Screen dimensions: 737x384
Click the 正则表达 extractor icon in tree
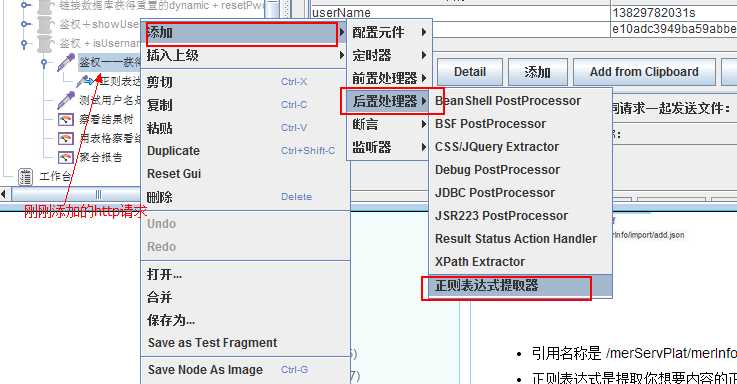coord(86,81)
